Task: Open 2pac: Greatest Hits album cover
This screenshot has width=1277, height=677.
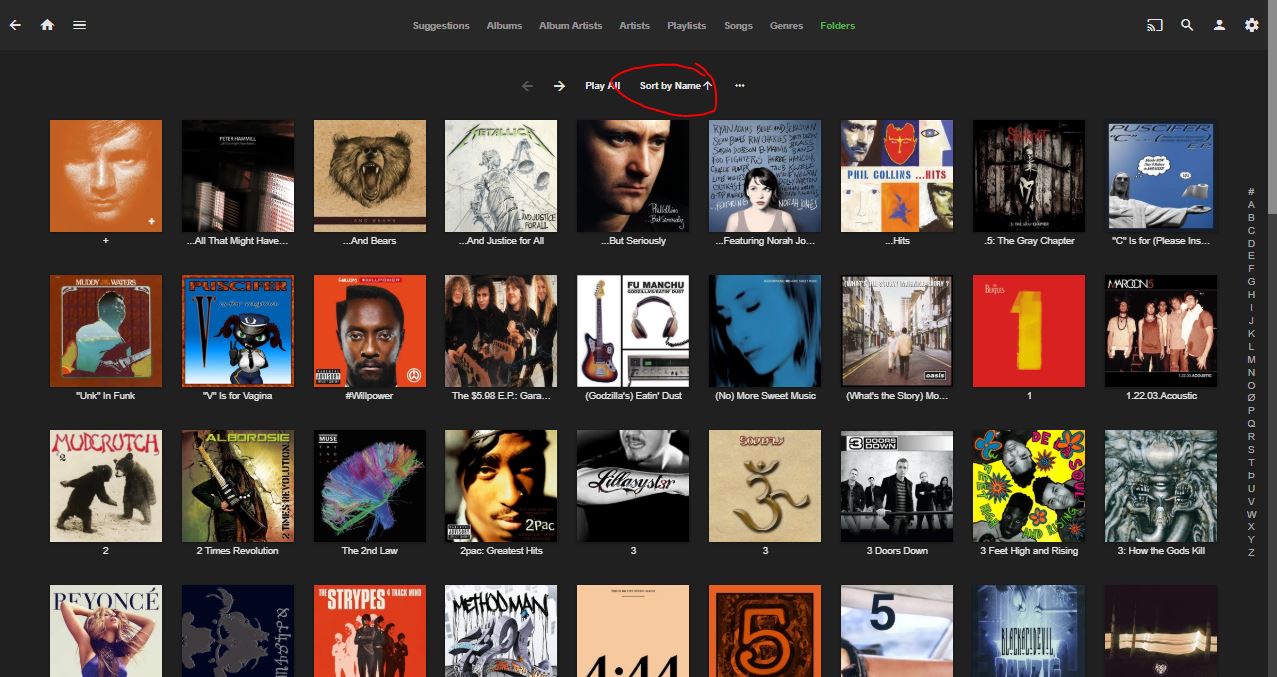Action: point(501,486)
